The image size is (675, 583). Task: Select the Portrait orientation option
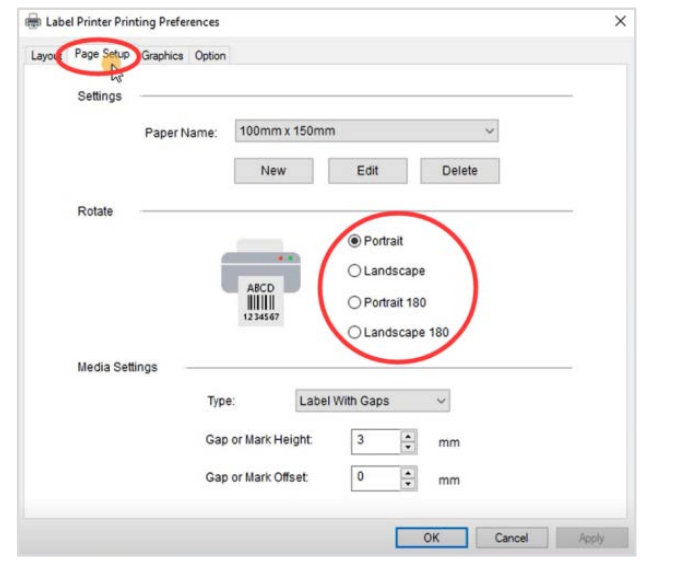(354, 241)
